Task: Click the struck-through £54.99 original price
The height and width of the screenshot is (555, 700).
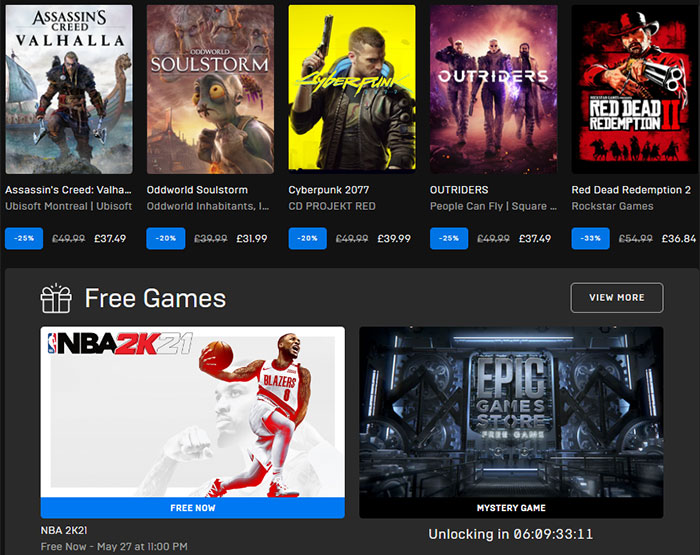Action: pyautogui.click(x=635, y=239)
